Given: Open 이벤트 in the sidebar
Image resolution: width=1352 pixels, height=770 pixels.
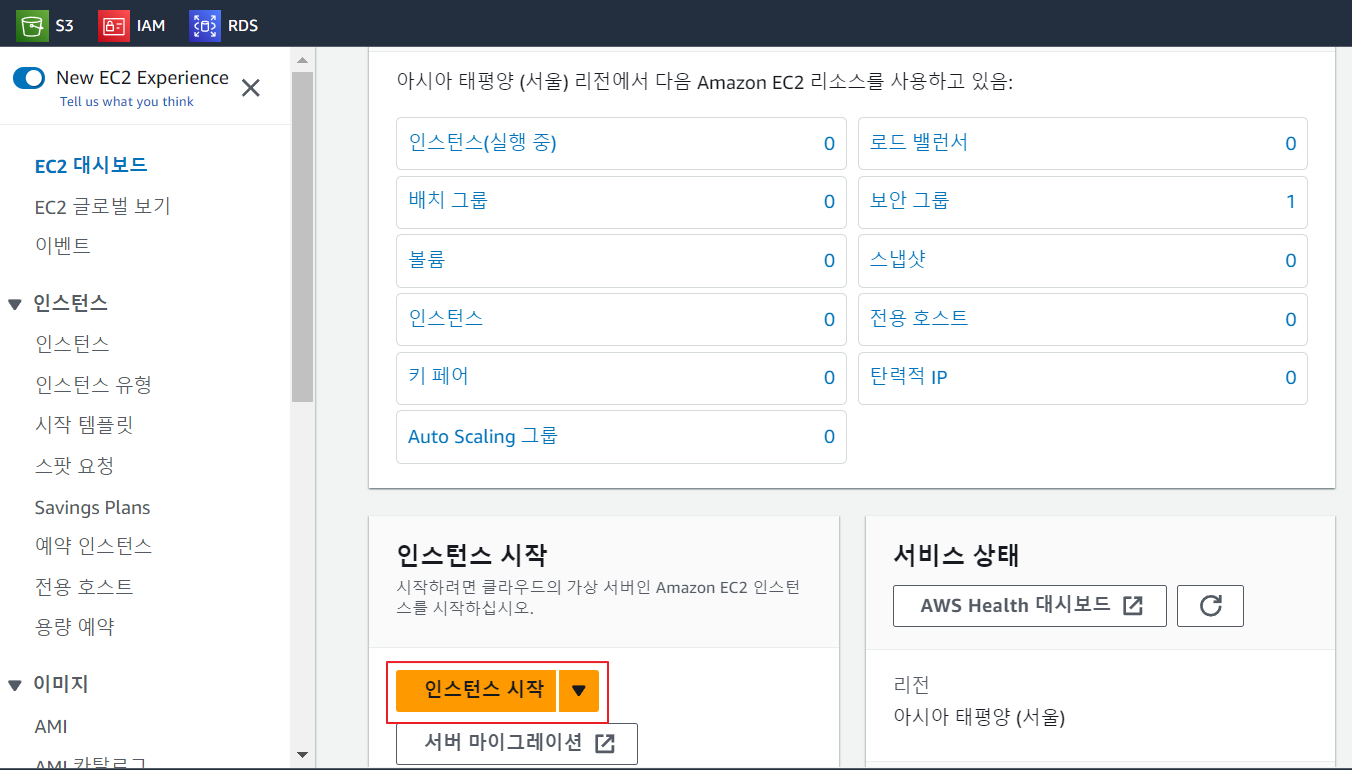Looking at the screenshot, I should point(62,245).
